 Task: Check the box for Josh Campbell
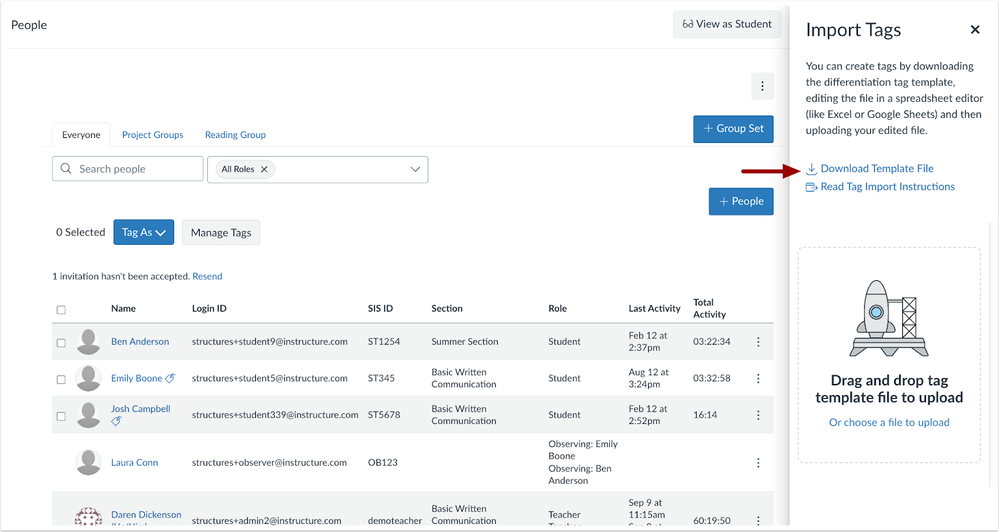coord(61,416)
